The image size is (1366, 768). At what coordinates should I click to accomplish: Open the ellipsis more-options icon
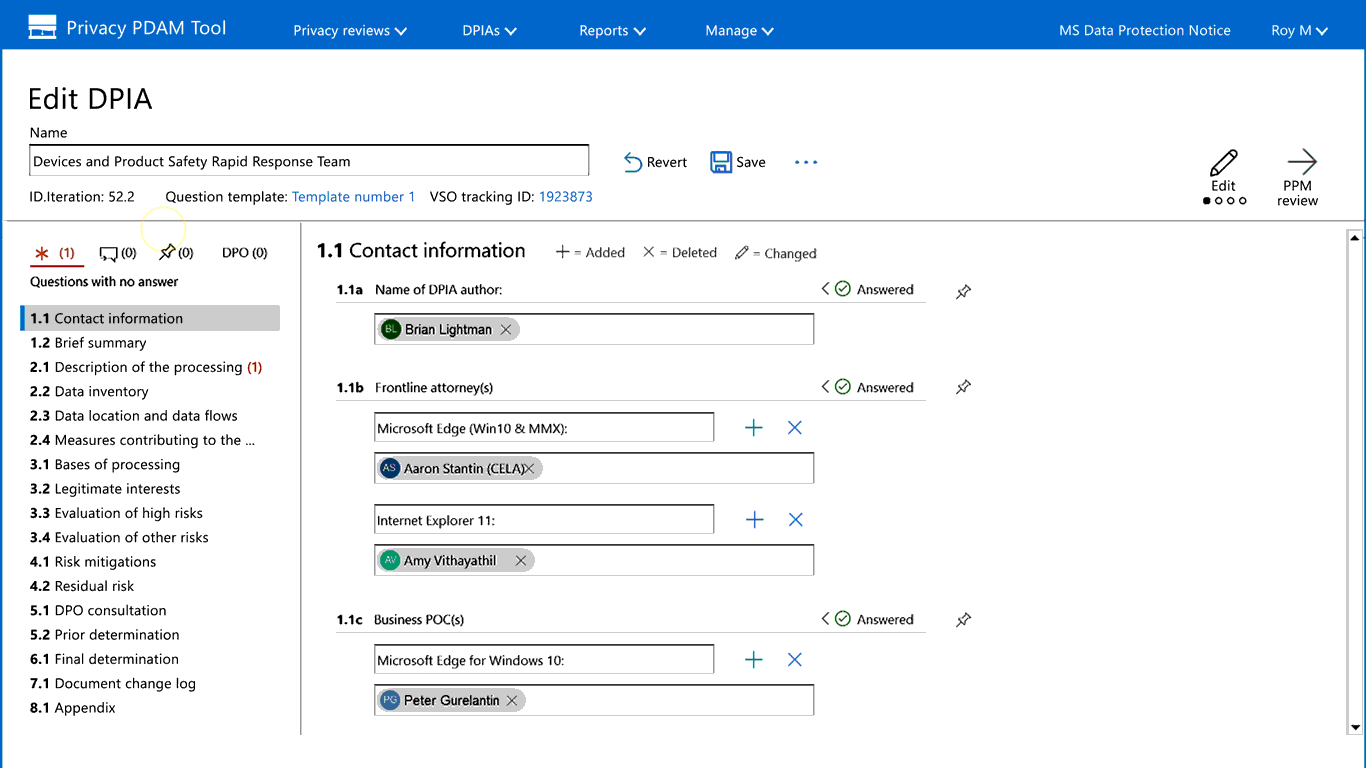(806, 162)
